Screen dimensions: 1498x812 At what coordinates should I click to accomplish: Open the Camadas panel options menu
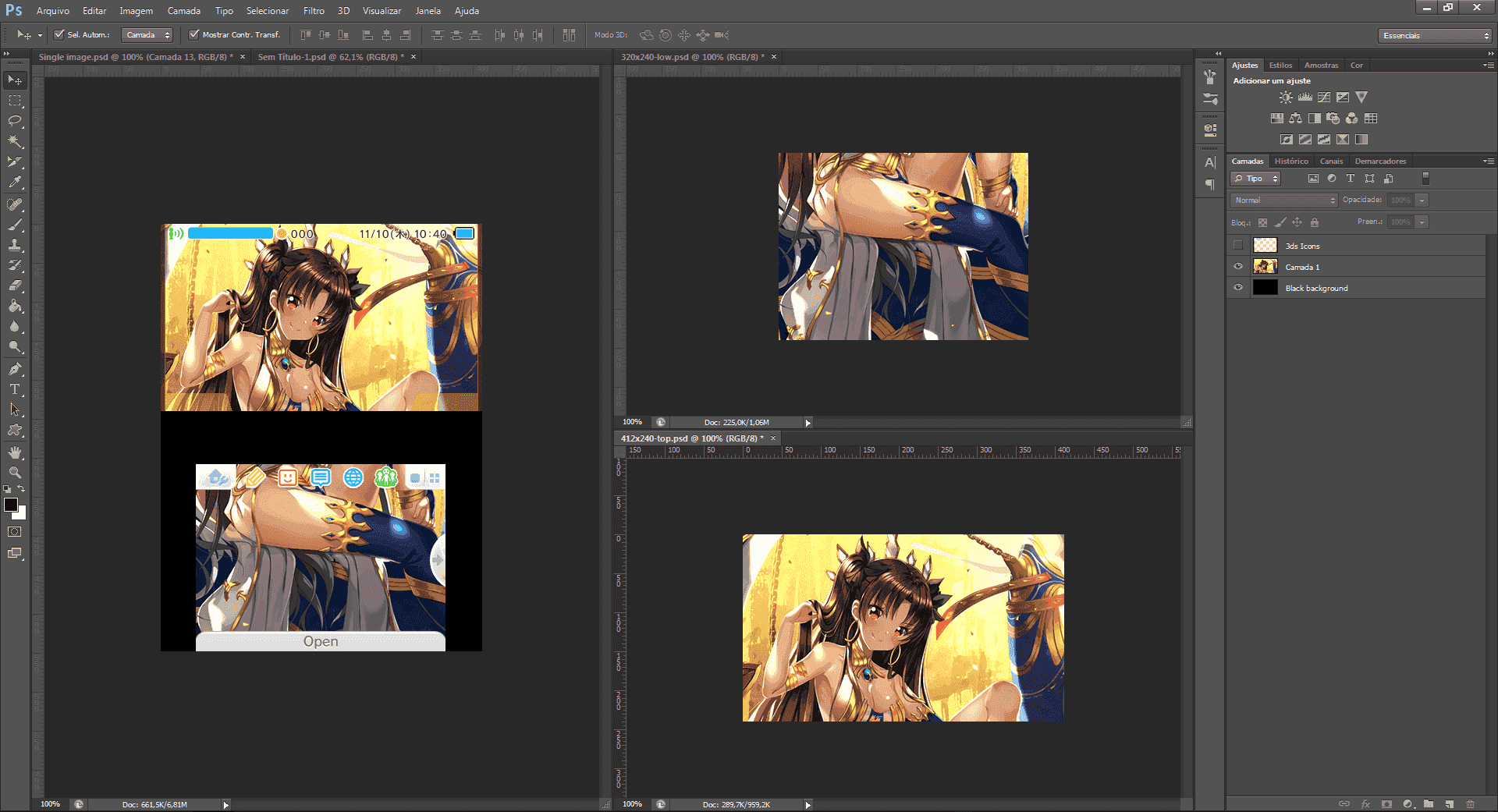point(1489,161)
